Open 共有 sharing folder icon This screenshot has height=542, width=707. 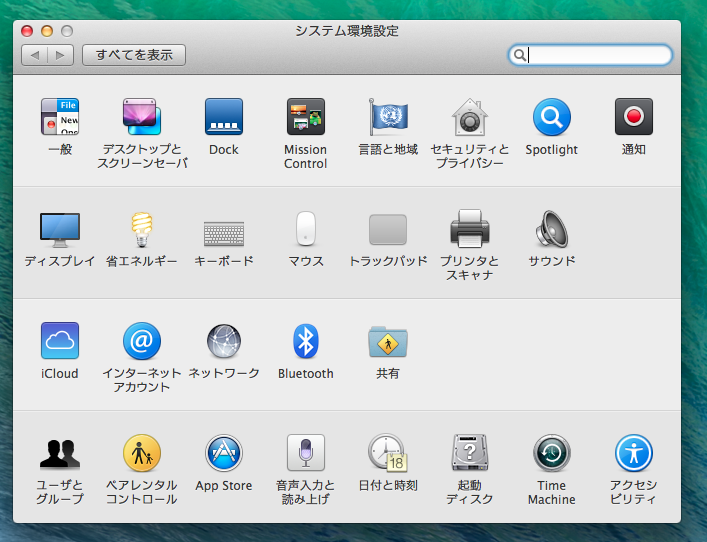tap(388, 341)
